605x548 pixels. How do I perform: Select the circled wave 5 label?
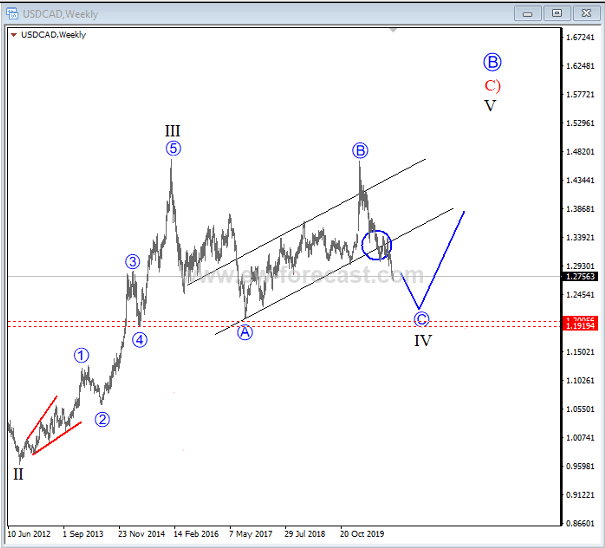pos(173,149)
